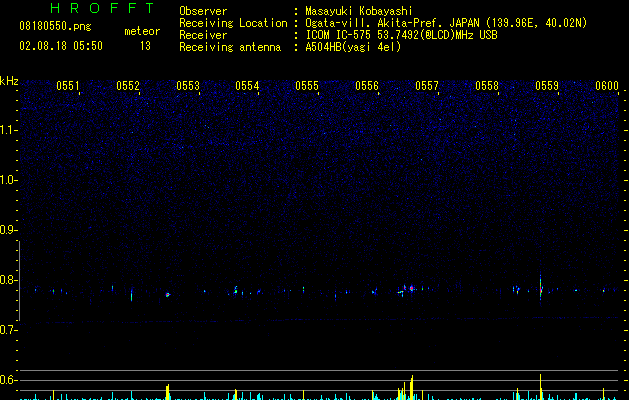Click the 0556 time marker
Viewport: 629px width, 400px height.
367,86
